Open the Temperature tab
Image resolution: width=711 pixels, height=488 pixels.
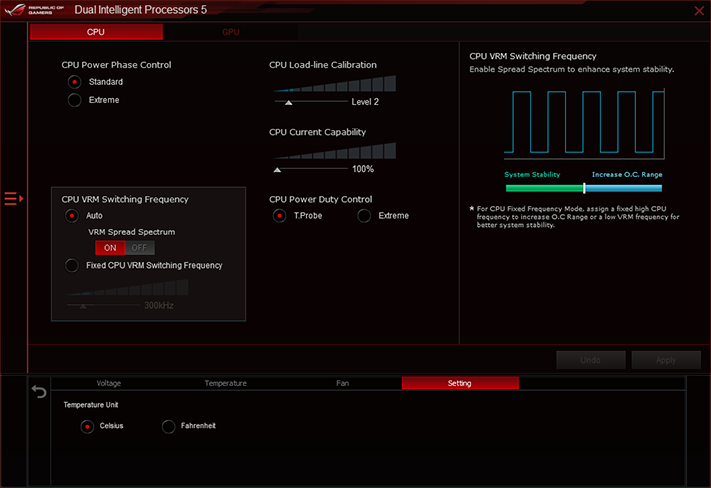tap(225, 383)
